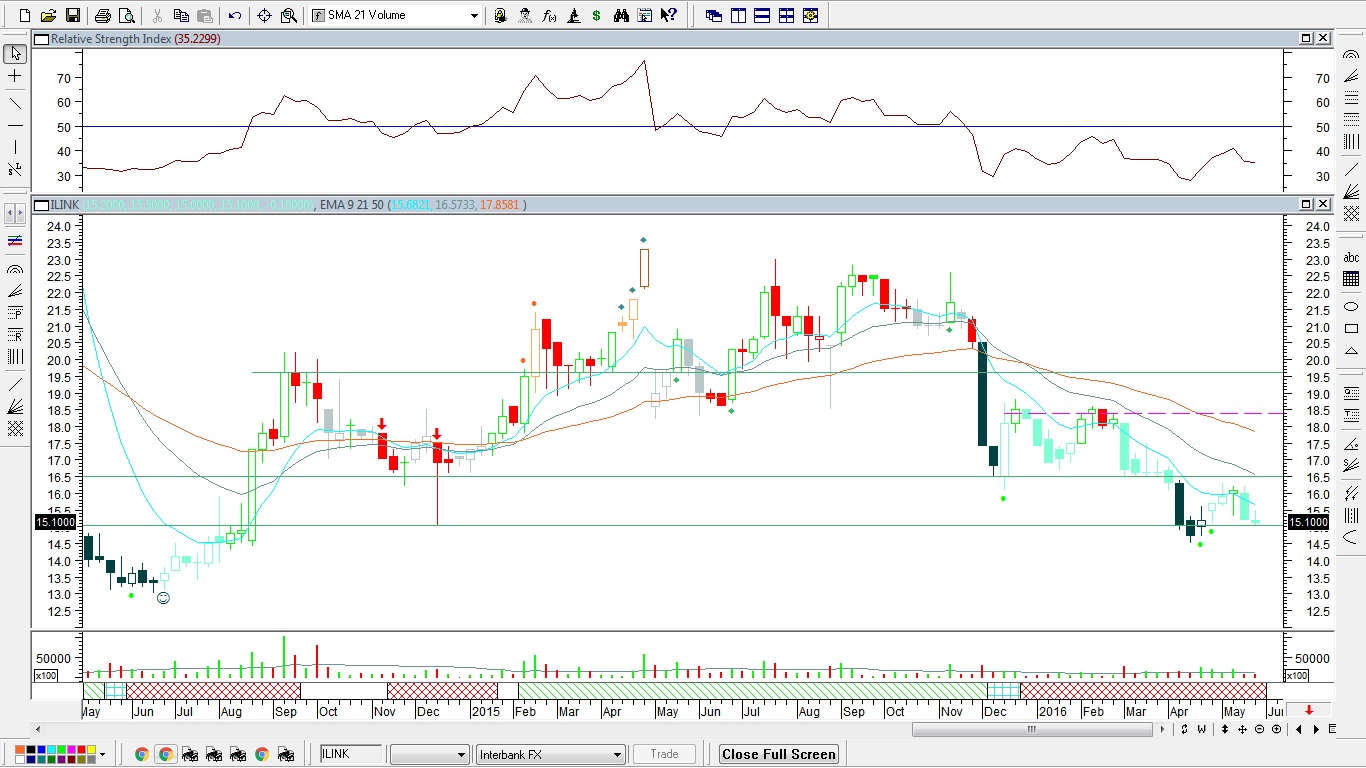Image resolution: width=1366 pixels, height=768 pixels.
Task: Click the red down arrow button at bottom right
Action: [x=1309, y=710]
